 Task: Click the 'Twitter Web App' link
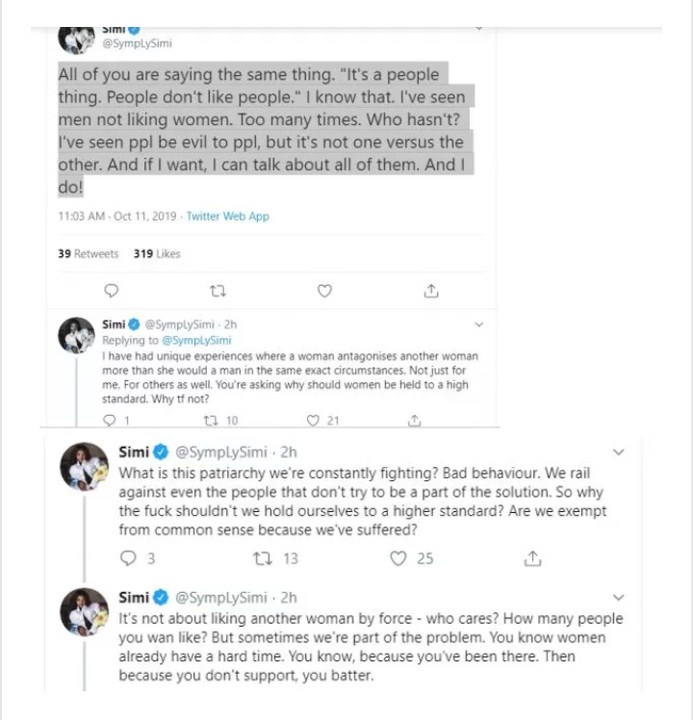228,216
